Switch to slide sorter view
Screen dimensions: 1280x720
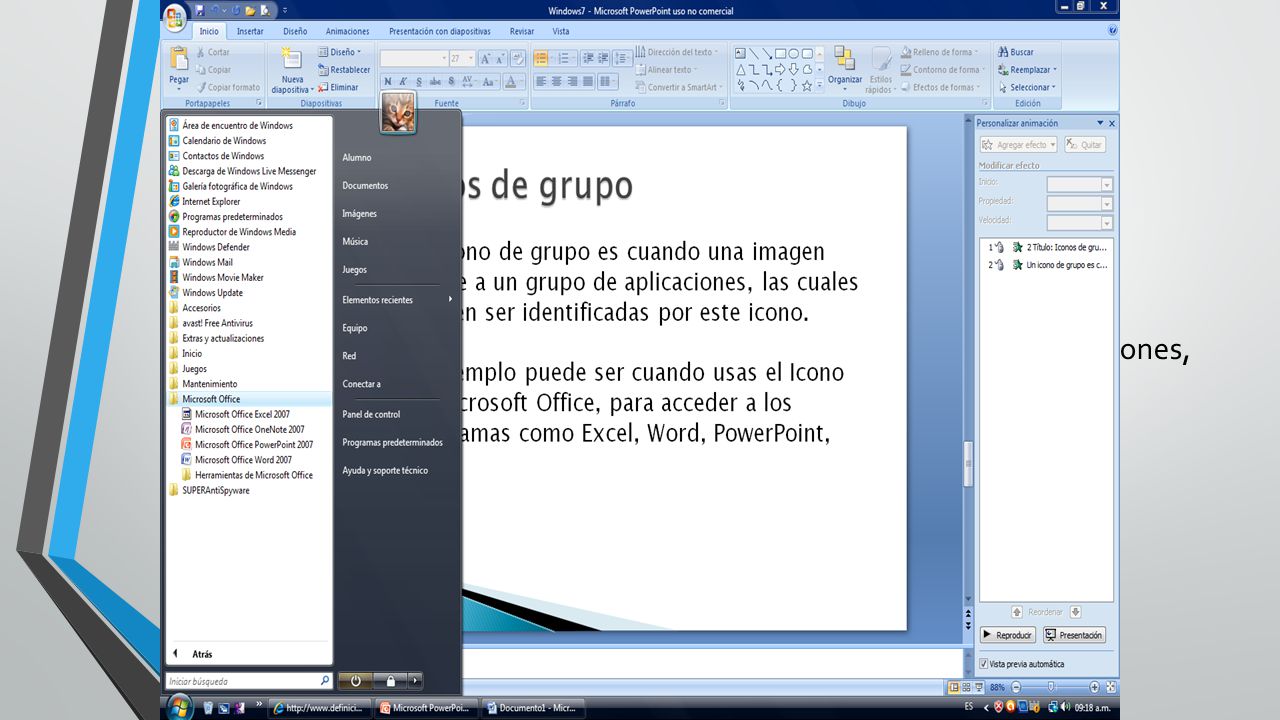point(967,687)
